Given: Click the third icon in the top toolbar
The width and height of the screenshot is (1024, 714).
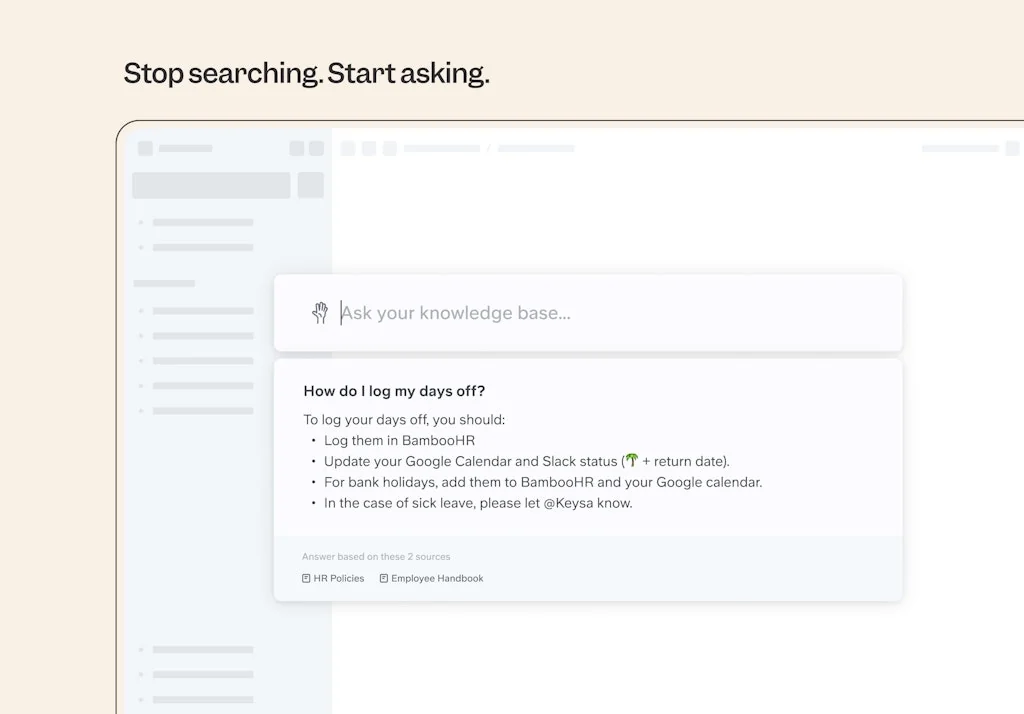Looking at the screenshot, I should pos(390,148).
